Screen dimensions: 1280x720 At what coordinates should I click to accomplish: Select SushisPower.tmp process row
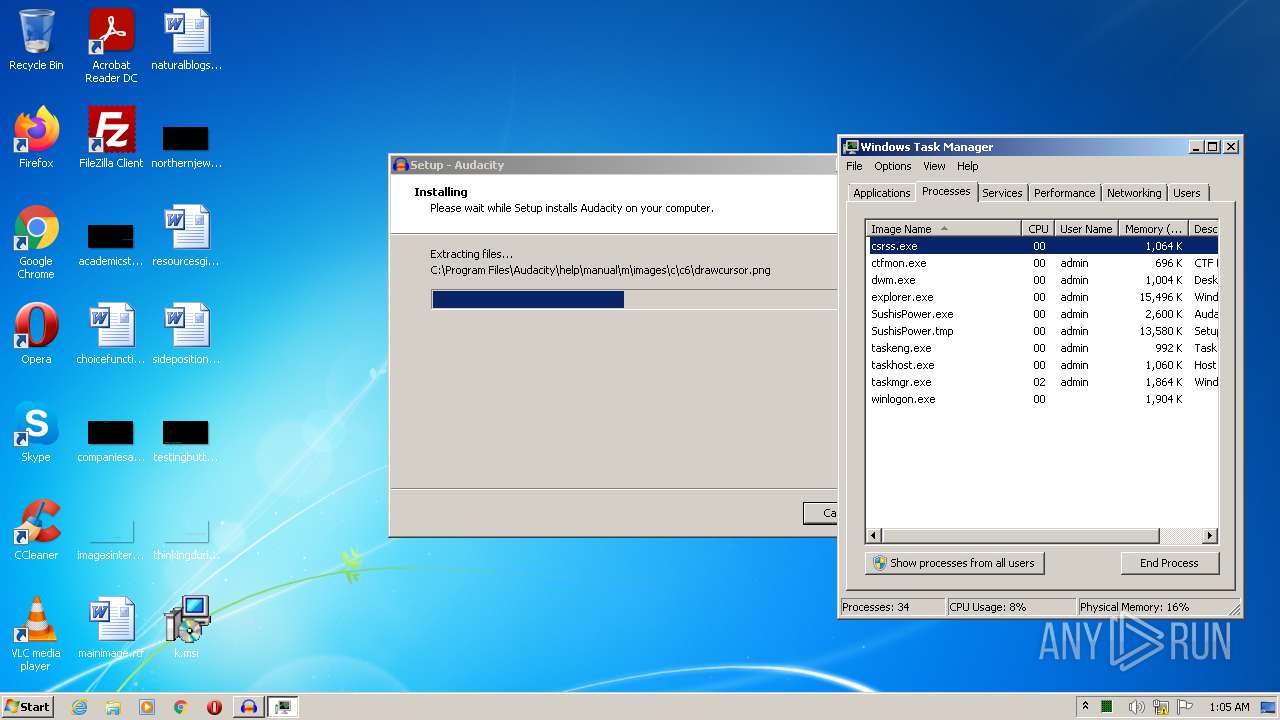pyautogui.click(x=1042, y=331)
